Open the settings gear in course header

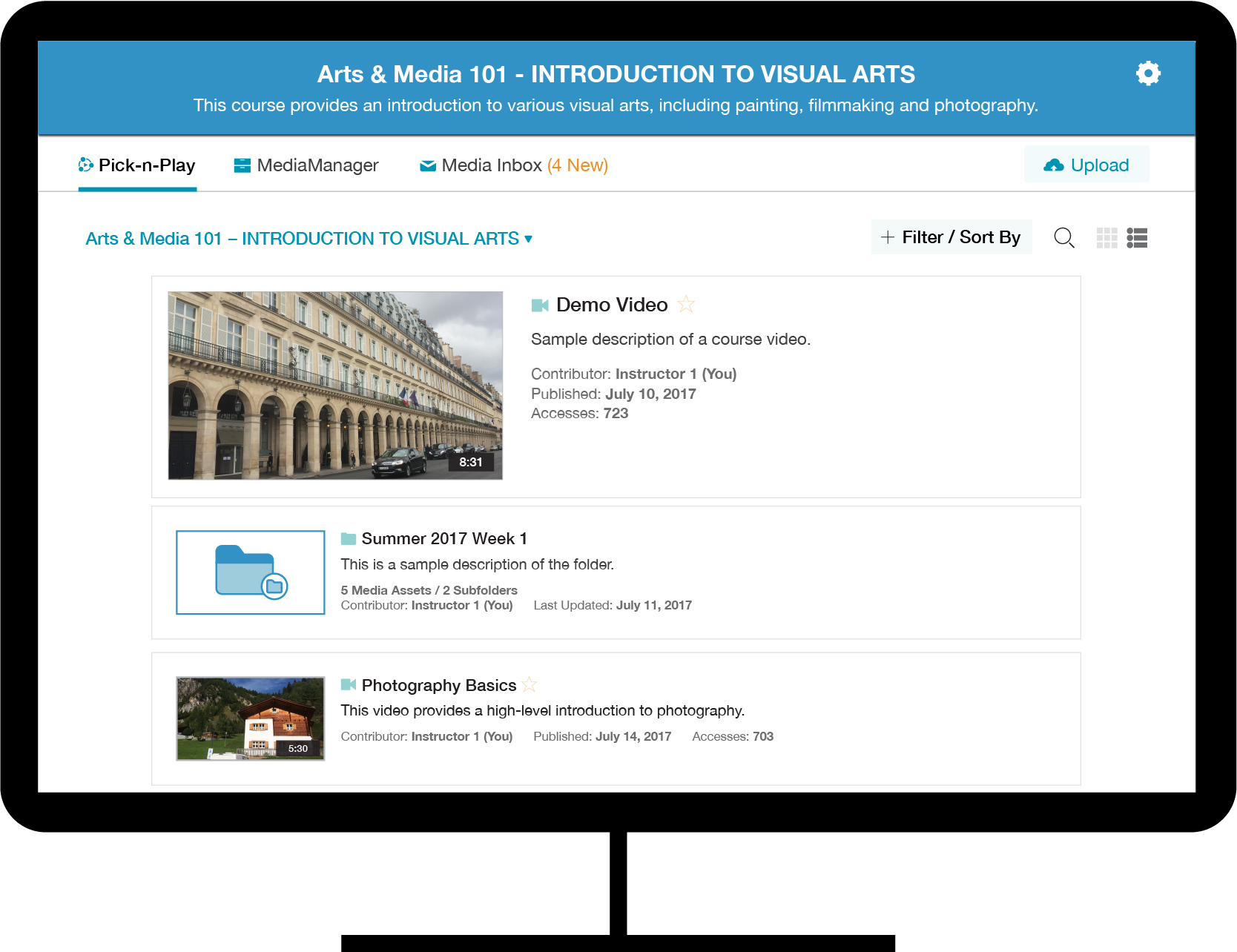pyautogui.click(x=1148, y=73)
